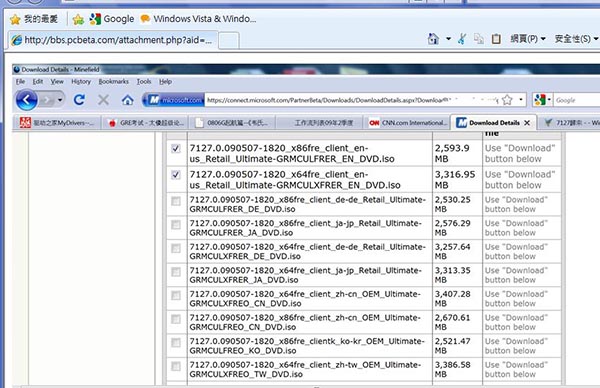The height and width of the screenshot is (388, 600).
Task: Check the x64fre zh-cn OEM Ultimate checkbox
Action: 176,295
